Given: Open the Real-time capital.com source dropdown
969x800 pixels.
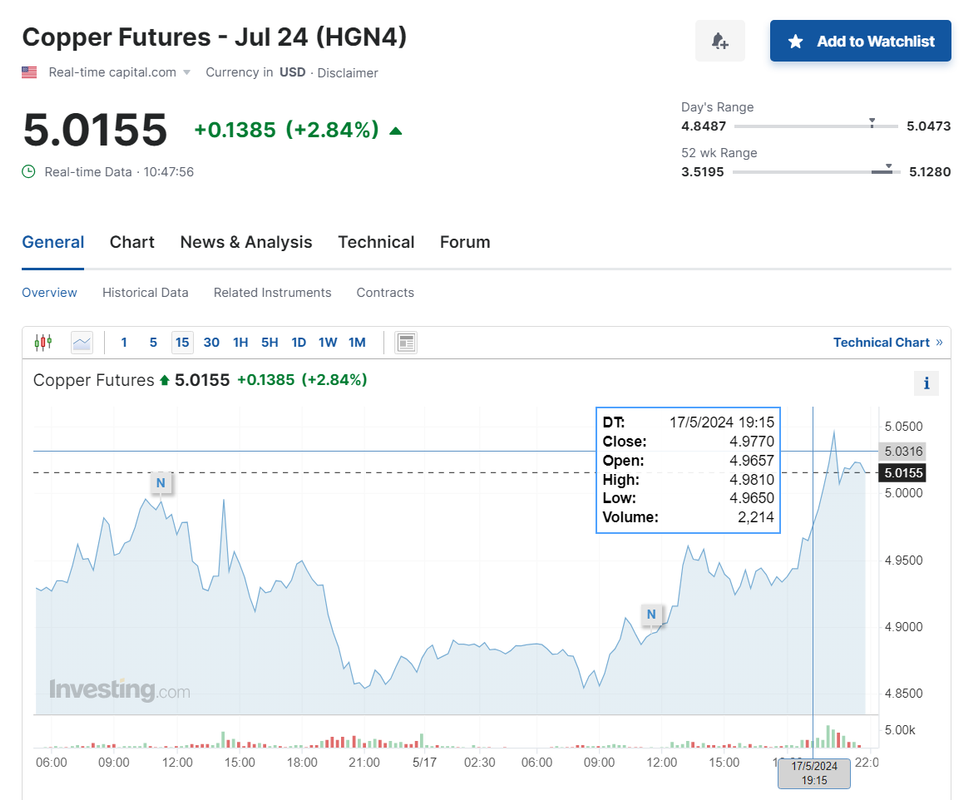Looking at the screenshot, I should [x=119, y=72].
